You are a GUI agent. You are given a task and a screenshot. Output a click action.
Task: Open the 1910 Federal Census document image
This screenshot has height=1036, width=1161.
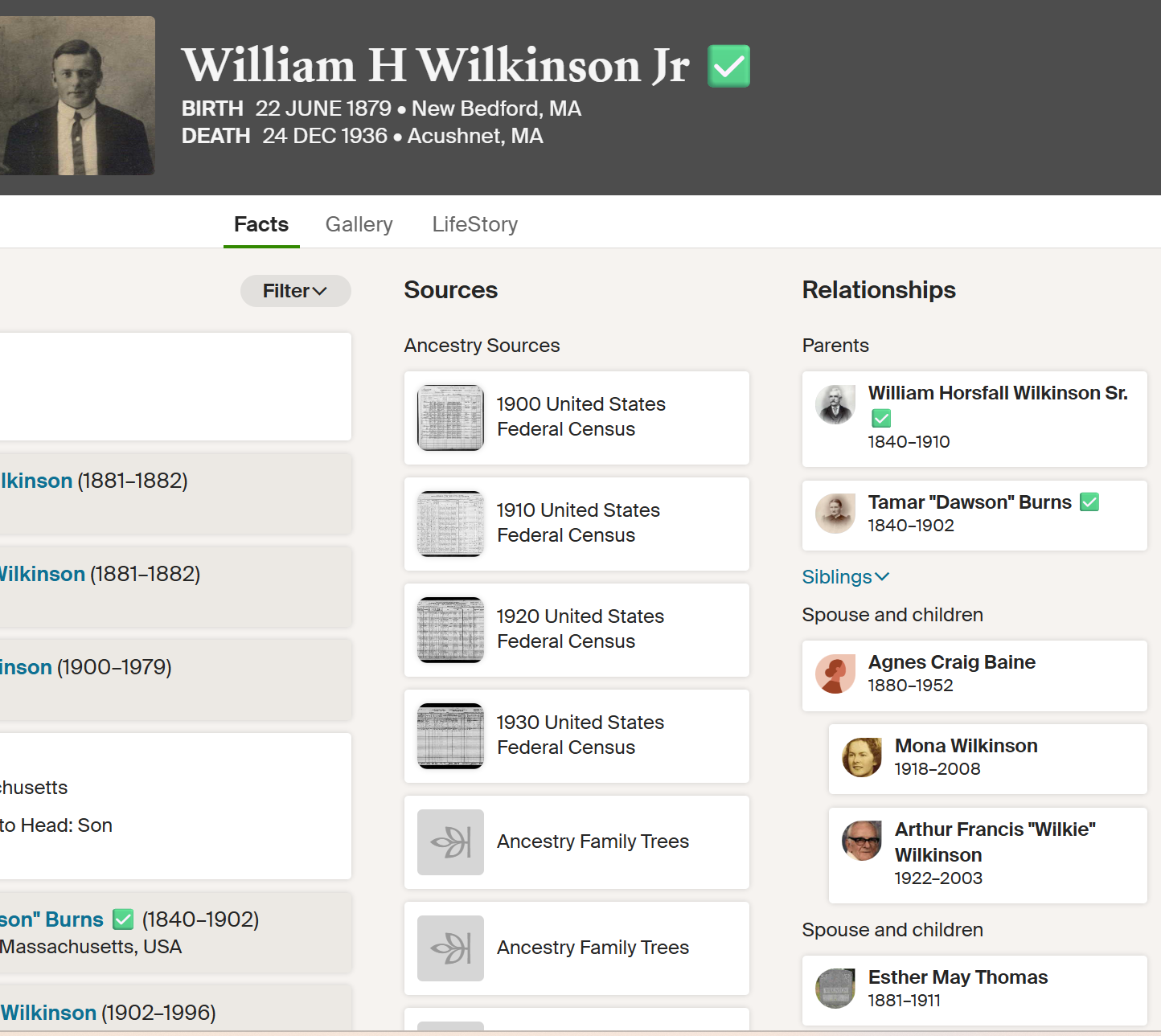pos(450,523)
